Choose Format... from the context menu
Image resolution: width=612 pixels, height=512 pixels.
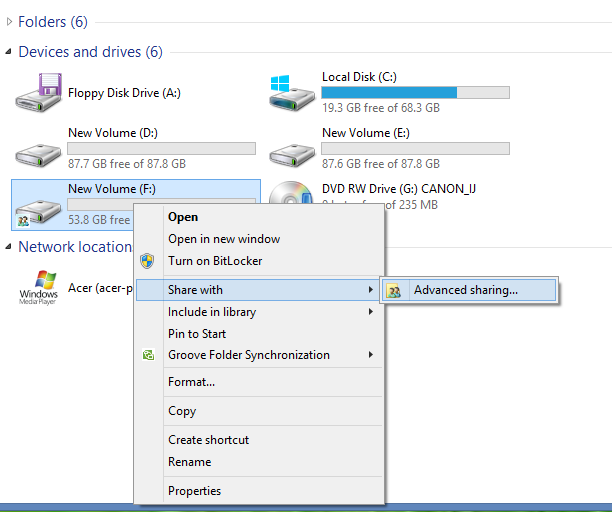click(191, 382)
